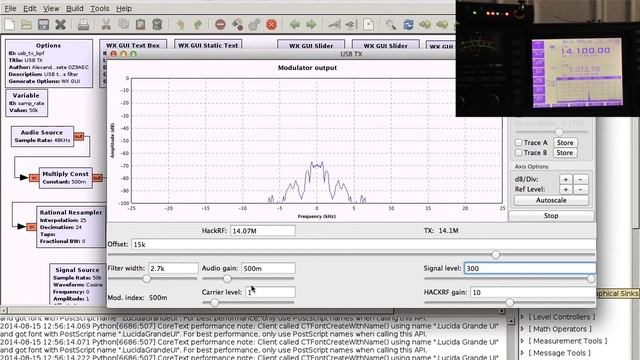Kill the running flow graph with red X icon
This screenshot has height=360, width=640.
tap(271, 24)
